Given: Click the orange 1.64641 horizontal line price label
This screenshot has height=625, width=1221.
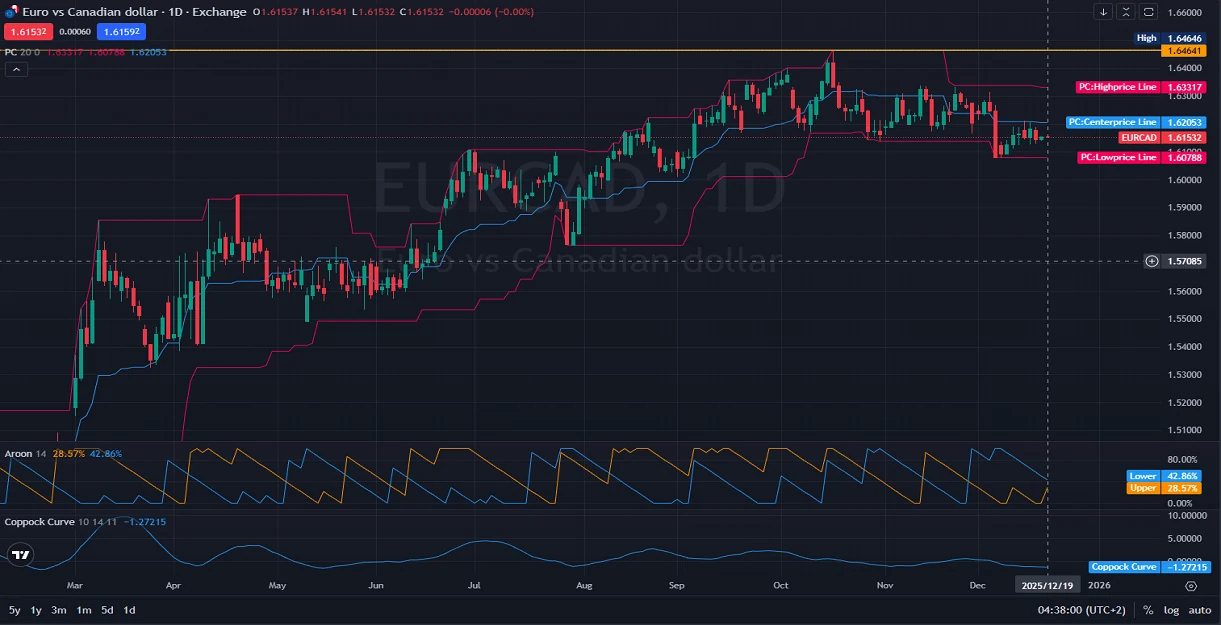Looking at the screenshot, I should click(x=1180, y=50).
